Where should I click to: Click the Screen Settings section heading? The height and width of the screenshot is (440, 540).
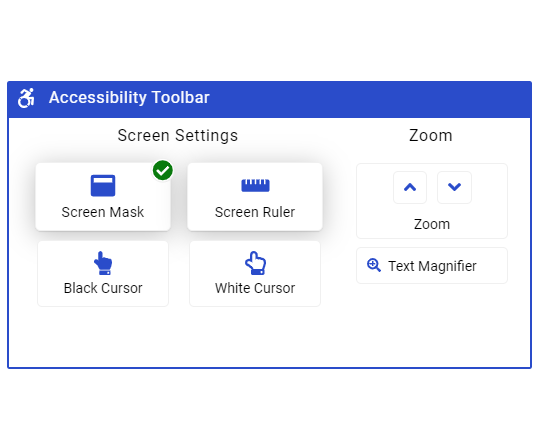178,135
